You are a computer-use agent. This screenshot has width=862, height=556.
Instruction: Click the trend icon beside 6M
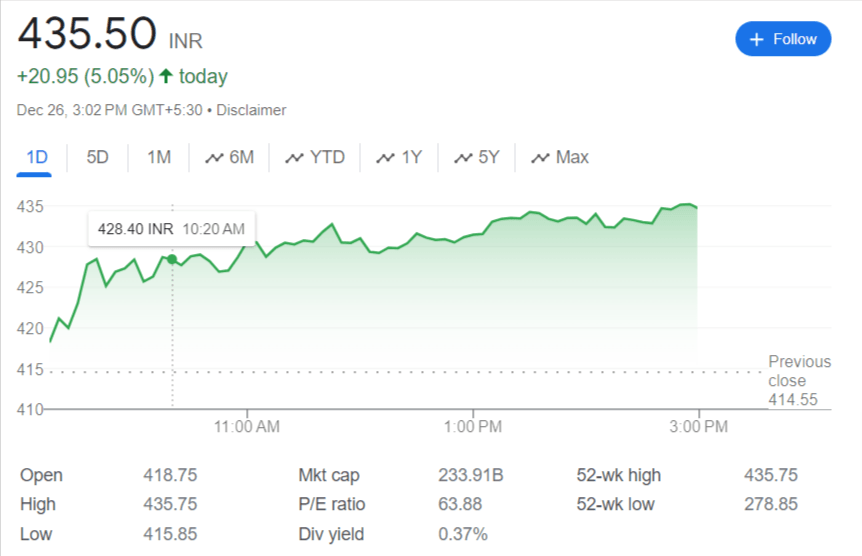(x=214, y=158)
